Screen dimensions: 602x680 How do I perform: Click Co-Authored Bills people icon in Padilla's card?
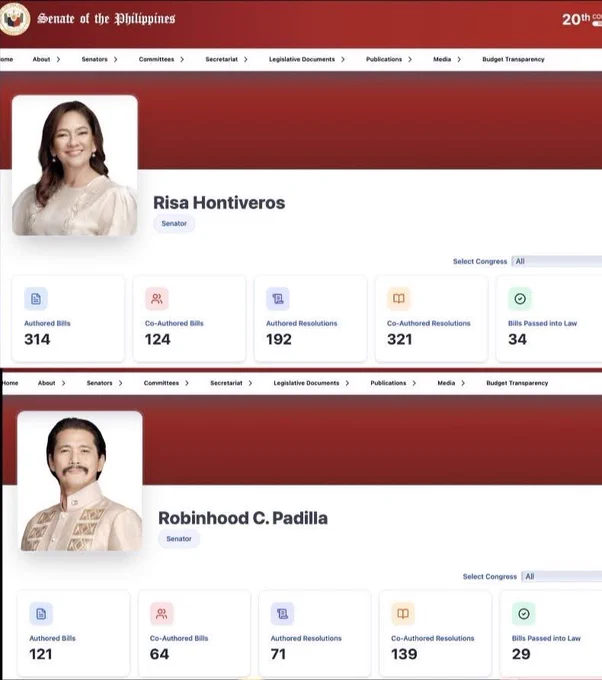coord(161,614)
